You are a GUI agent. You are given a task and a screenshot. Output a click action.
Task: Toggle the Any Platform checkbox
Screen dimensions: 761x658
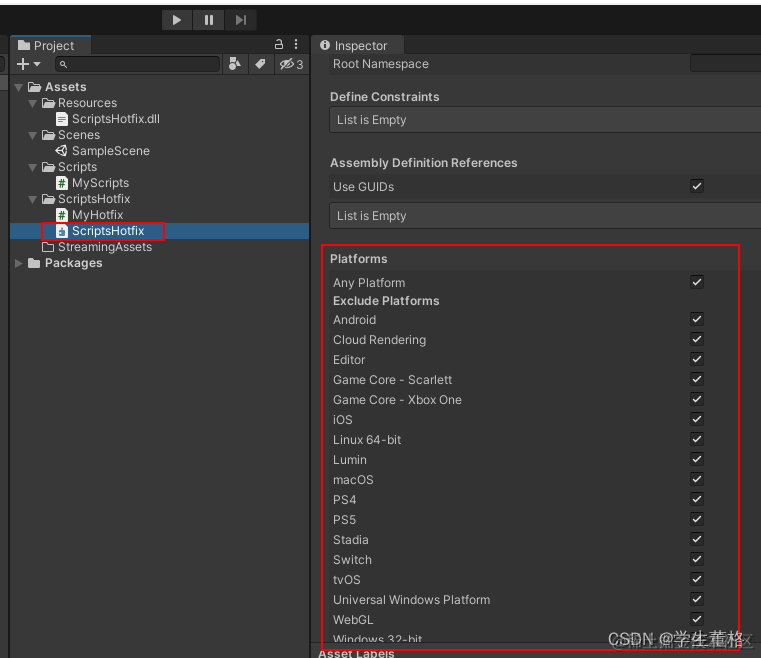click(x=697, y=282)
